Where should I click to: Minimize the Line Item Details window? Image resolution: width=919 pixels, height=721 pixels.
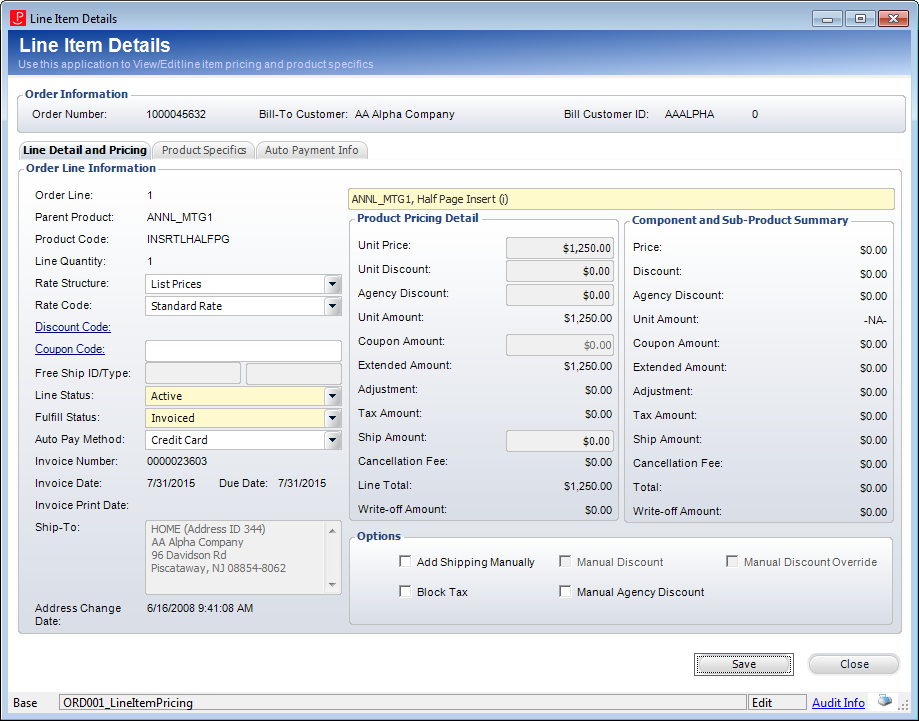[x=827, y=19]
